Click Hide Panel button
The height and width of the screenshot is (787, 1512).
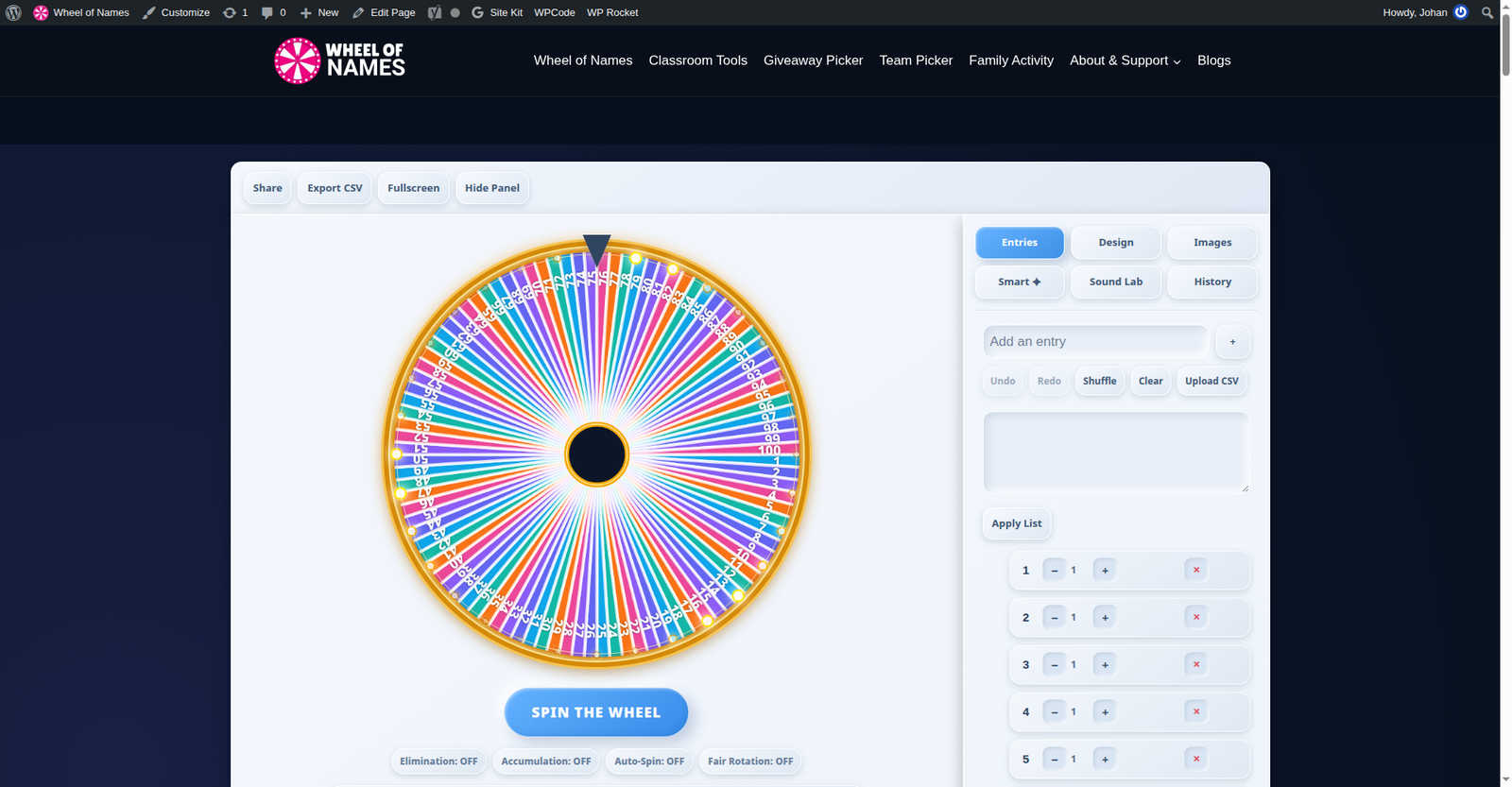point(492,188)
